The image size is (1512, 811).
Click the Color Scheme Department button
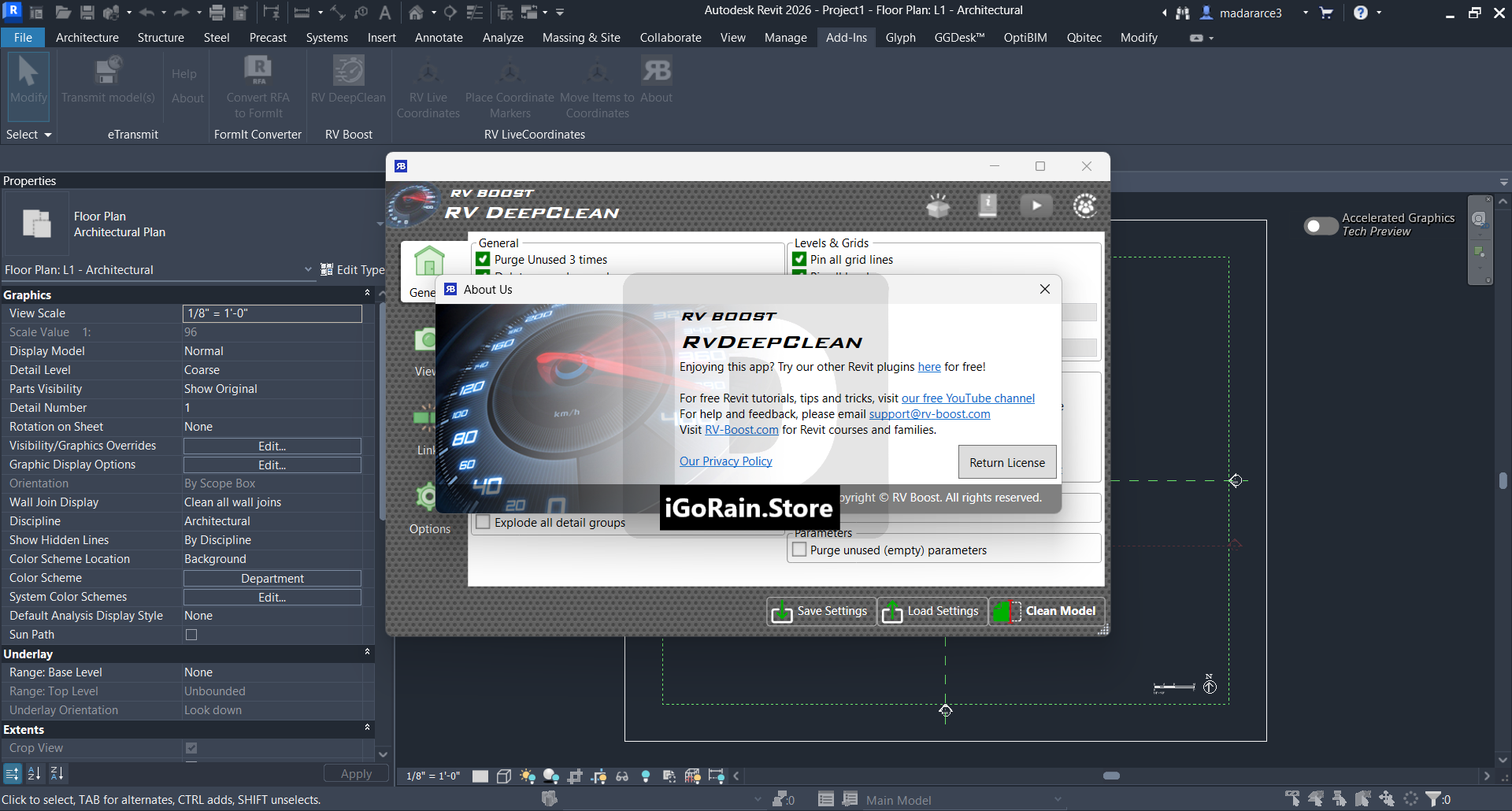272,578
